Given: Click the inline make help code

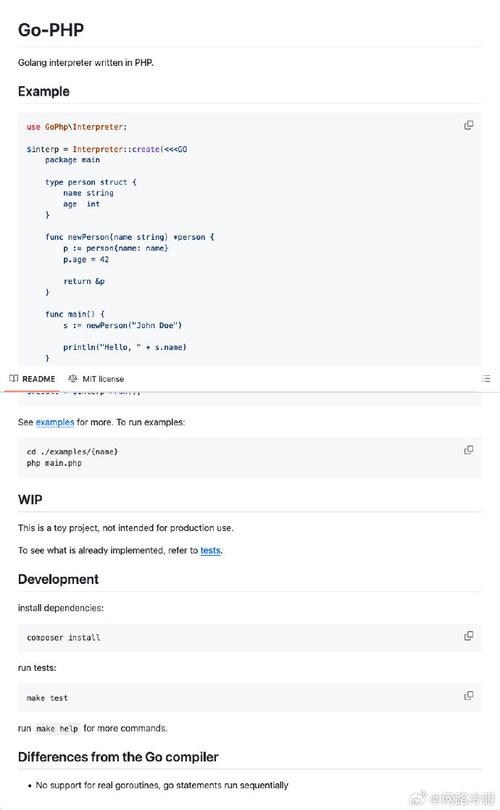Looking at the screenshot, I should coord(57,728).
